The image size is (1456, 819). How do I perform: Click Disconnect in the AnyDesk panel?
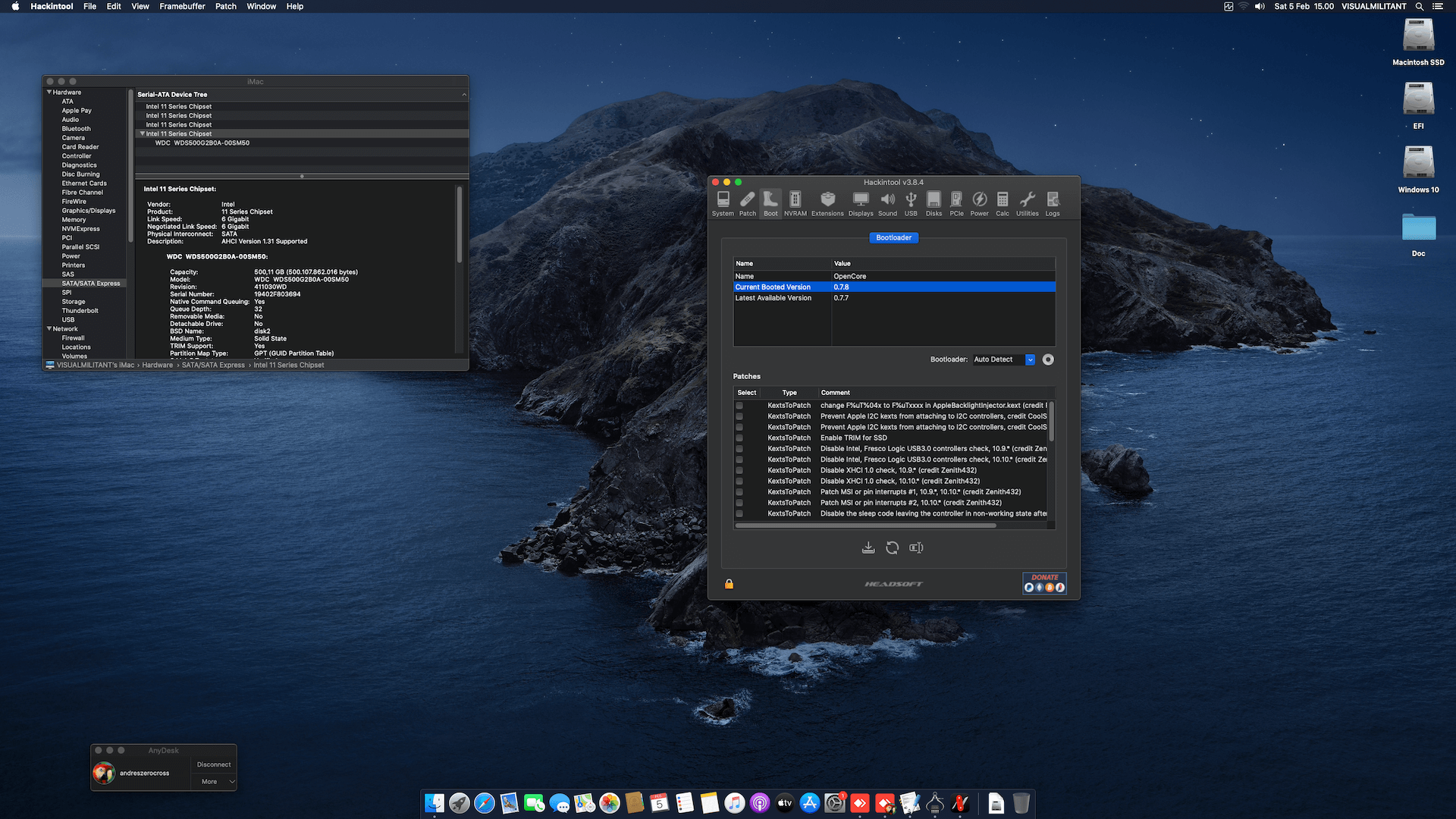click(214, 764)
